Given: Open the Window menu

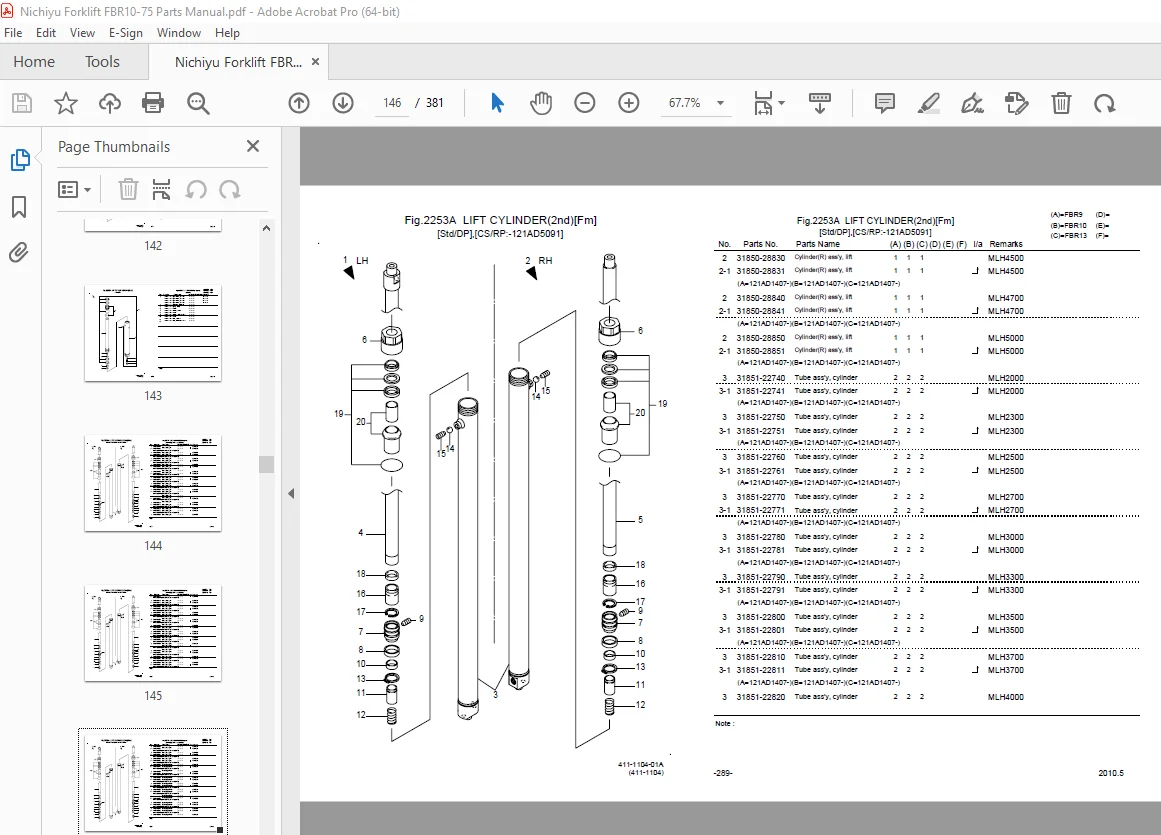Looking at the screenshot, I should click(x=178, y=33).
